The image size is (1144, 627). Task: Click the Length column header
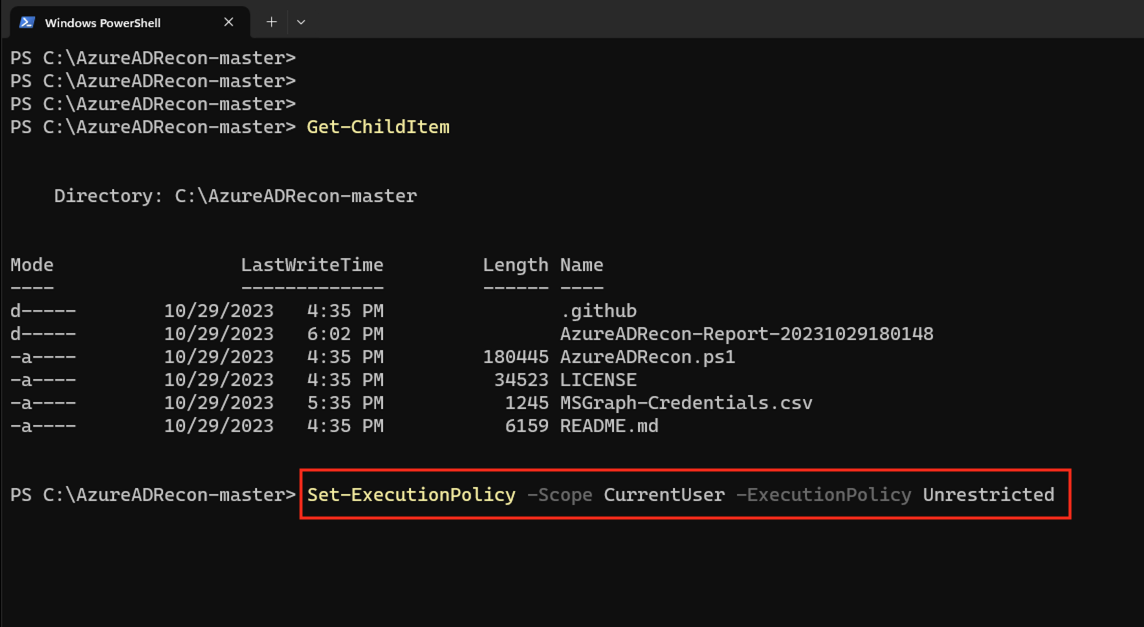click(x=515, y=265)
